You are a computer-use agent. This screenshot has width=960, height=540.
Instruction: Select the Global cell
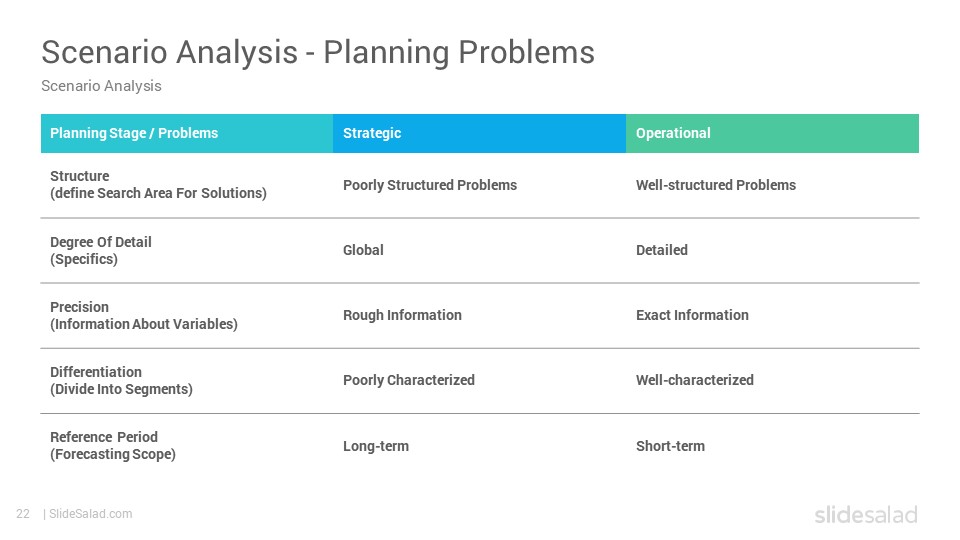pyautogui.click(x=363, y=250)
